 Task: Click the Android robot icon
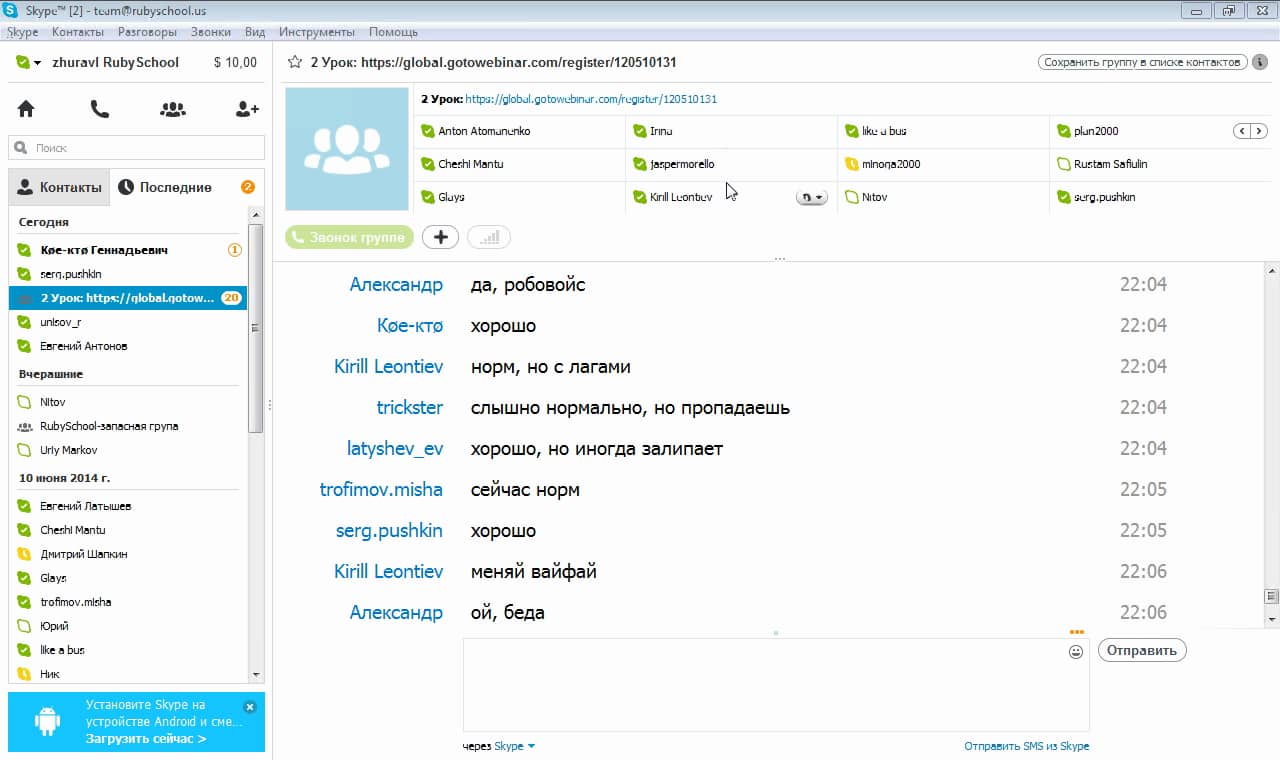coord(47,722)
